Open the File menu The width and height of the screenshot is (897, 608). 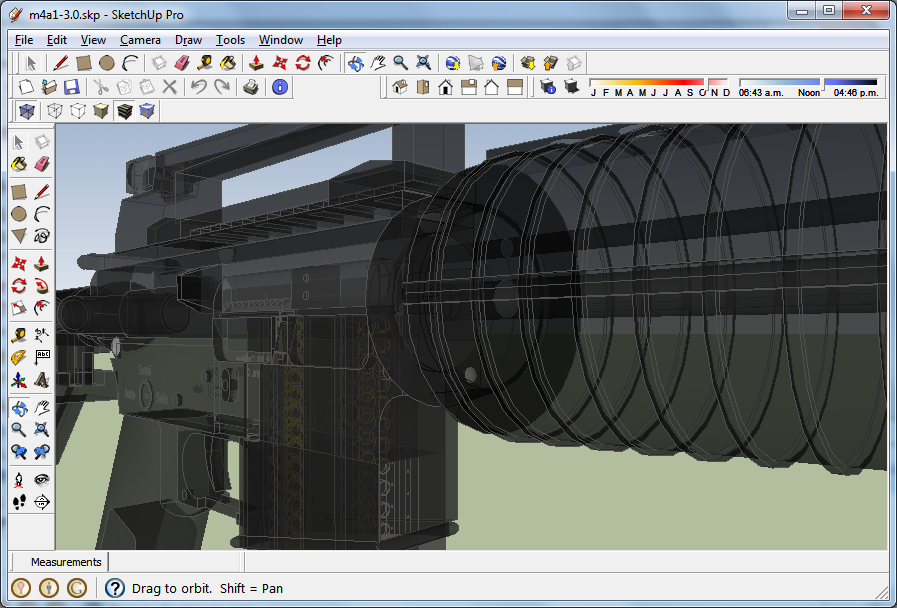[23, 40]
